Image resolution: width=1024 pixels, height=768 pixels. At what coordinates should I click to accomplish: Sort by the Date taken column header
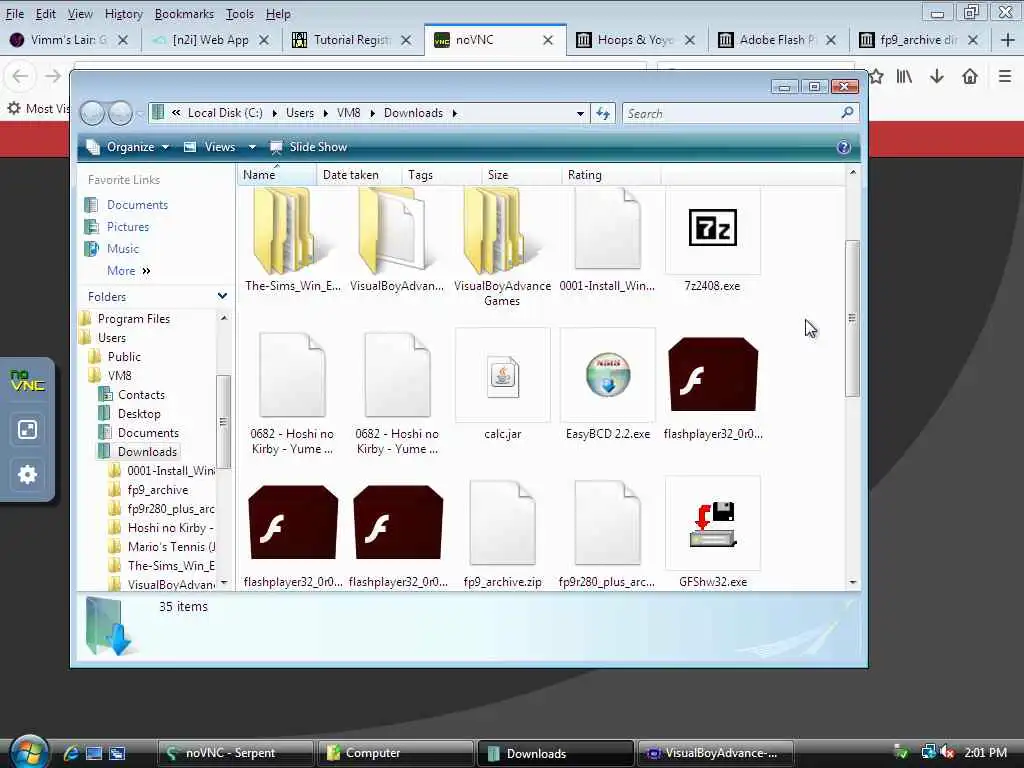[359, 174]
